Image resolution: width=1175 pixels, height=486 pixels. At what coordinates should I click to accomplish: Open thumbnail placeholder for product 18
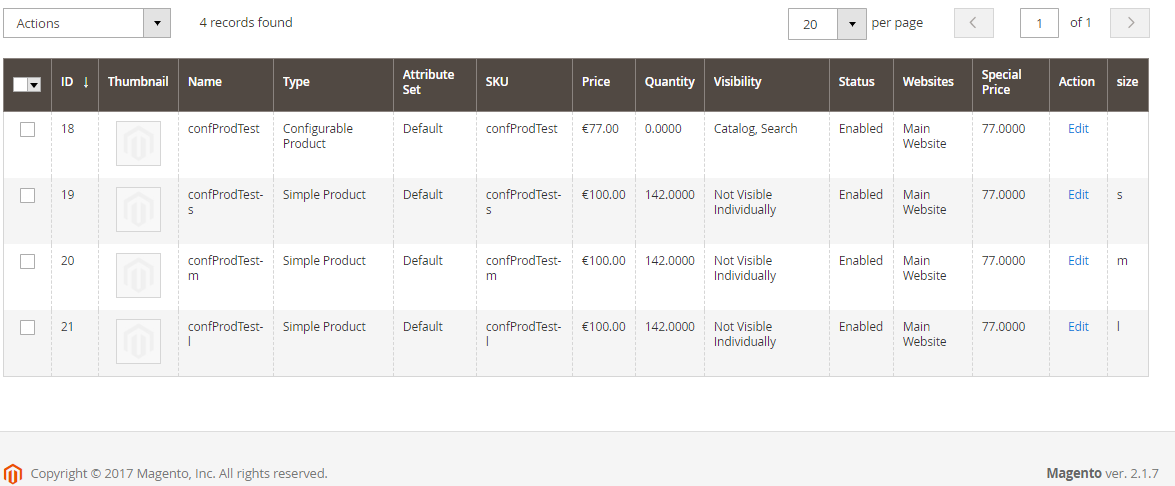[138, 143]
